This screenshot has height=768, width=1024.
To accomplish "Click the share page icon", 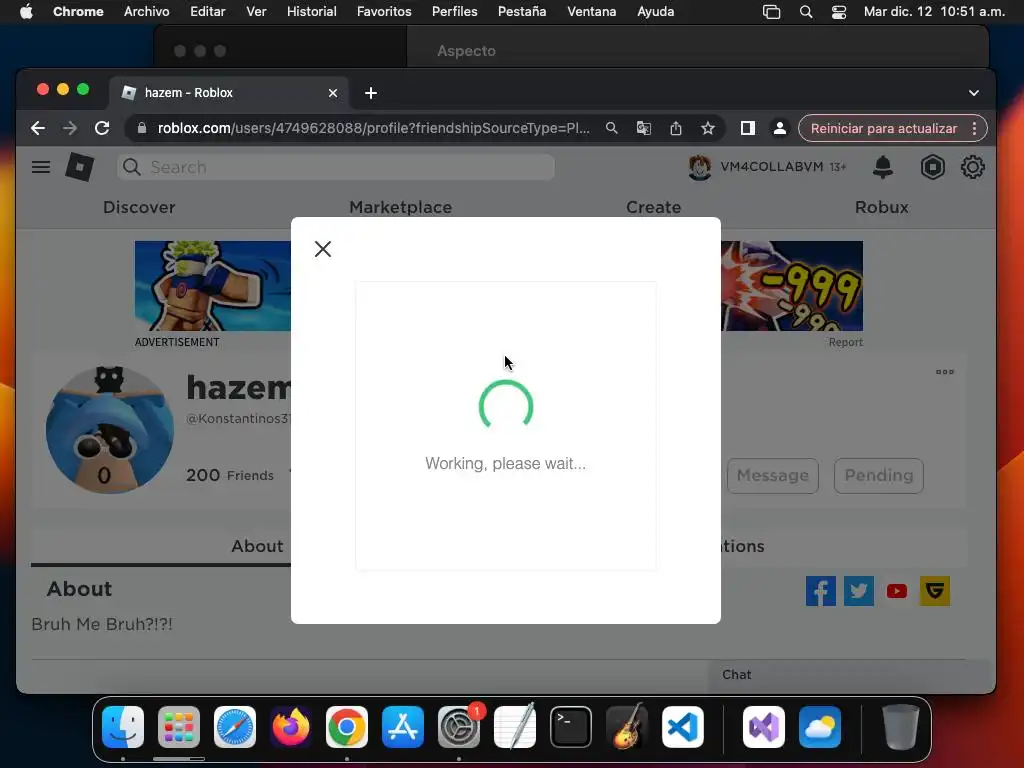I will tap(676, 129).
